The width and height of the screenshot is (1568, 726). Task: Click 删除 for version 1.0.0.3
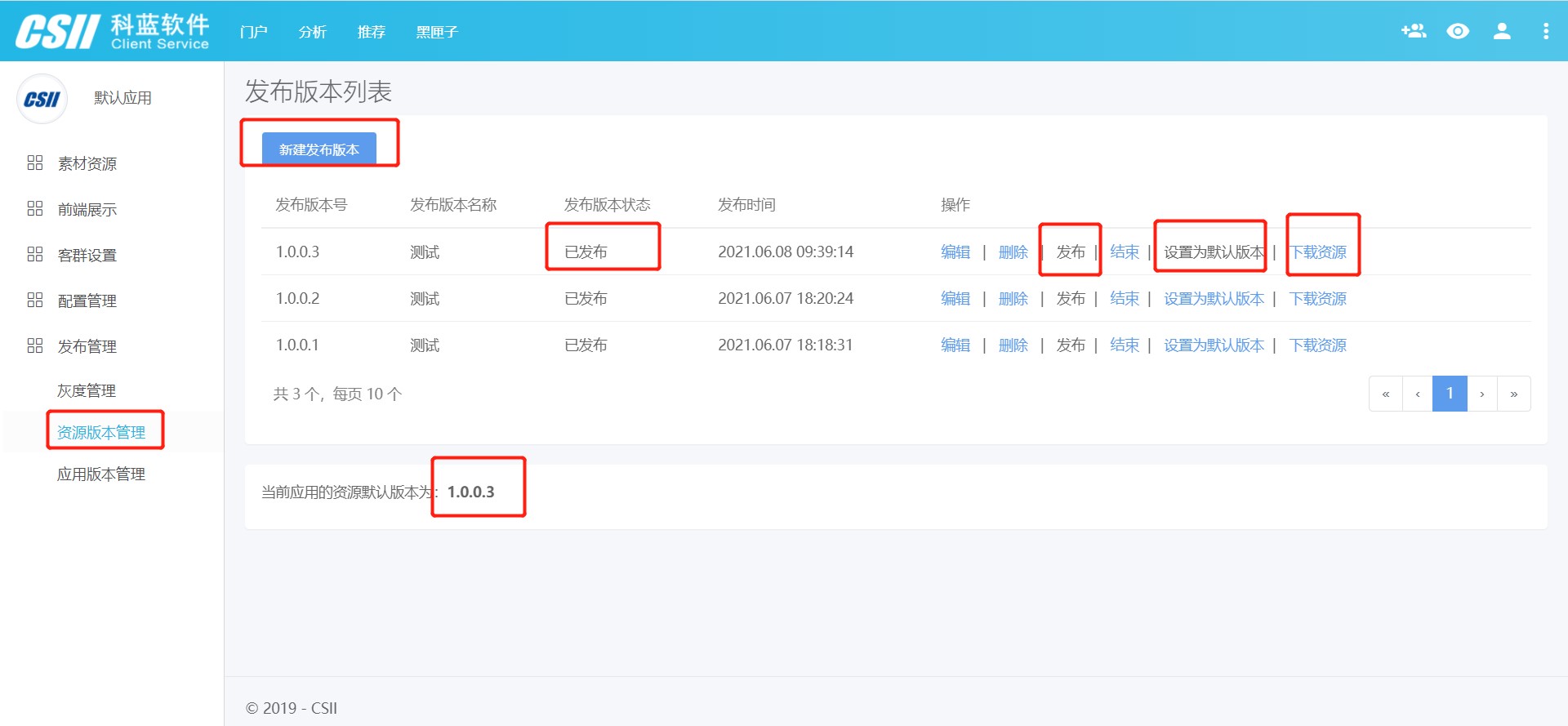pos(1013,252)
